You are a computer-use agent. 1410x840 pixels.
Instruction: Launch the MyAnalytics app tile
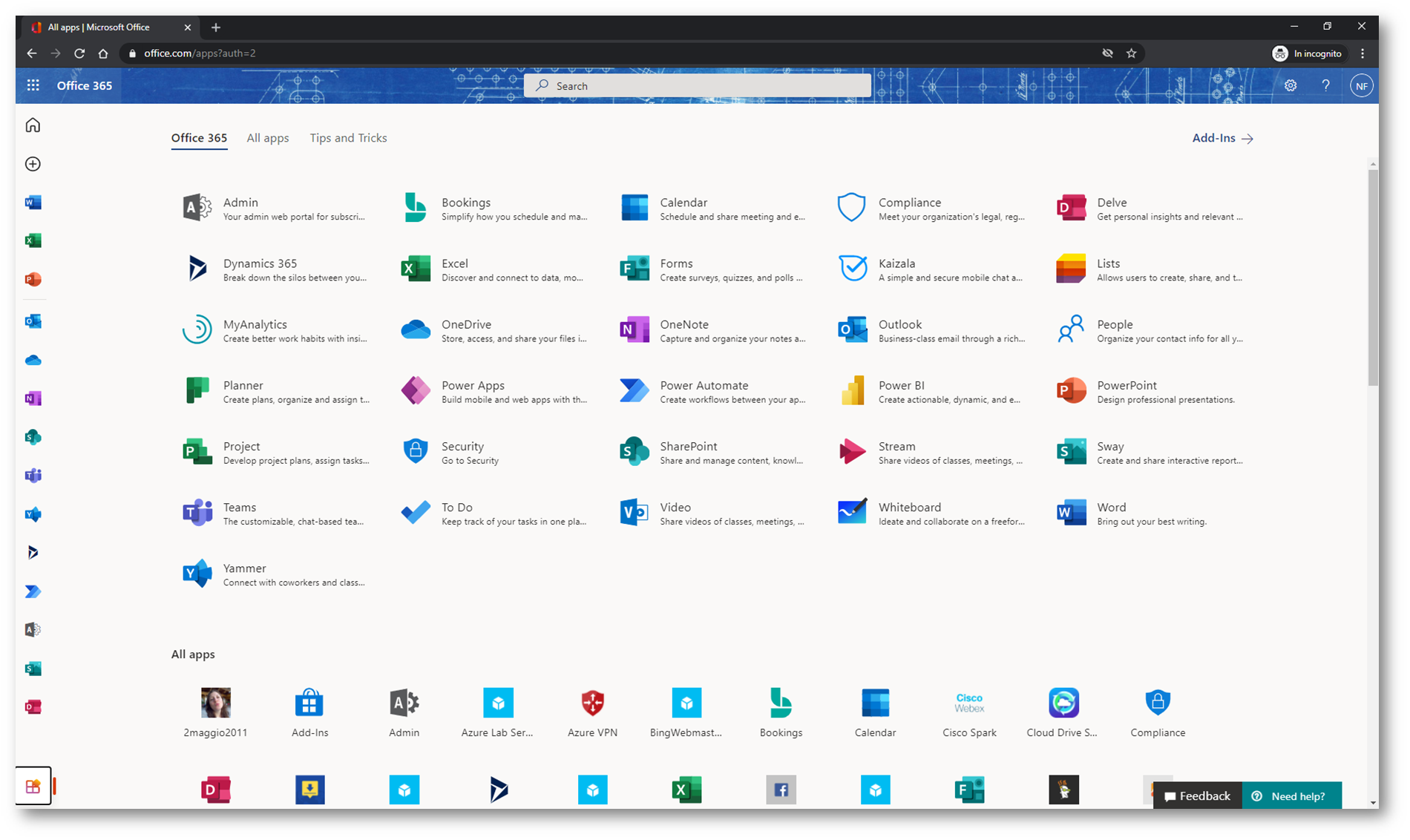point(275,330)
